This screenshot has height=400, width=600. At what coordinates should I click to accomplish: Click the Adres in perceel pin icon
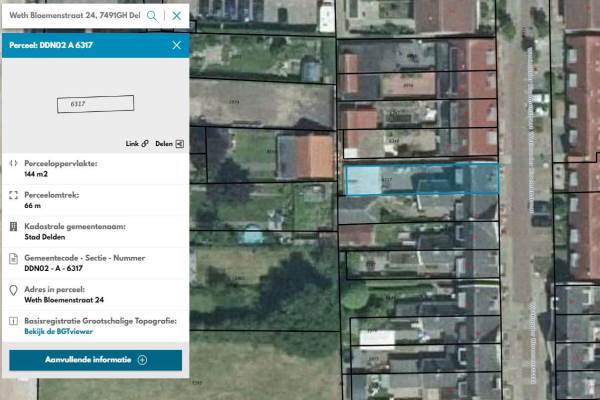(13, 291)
